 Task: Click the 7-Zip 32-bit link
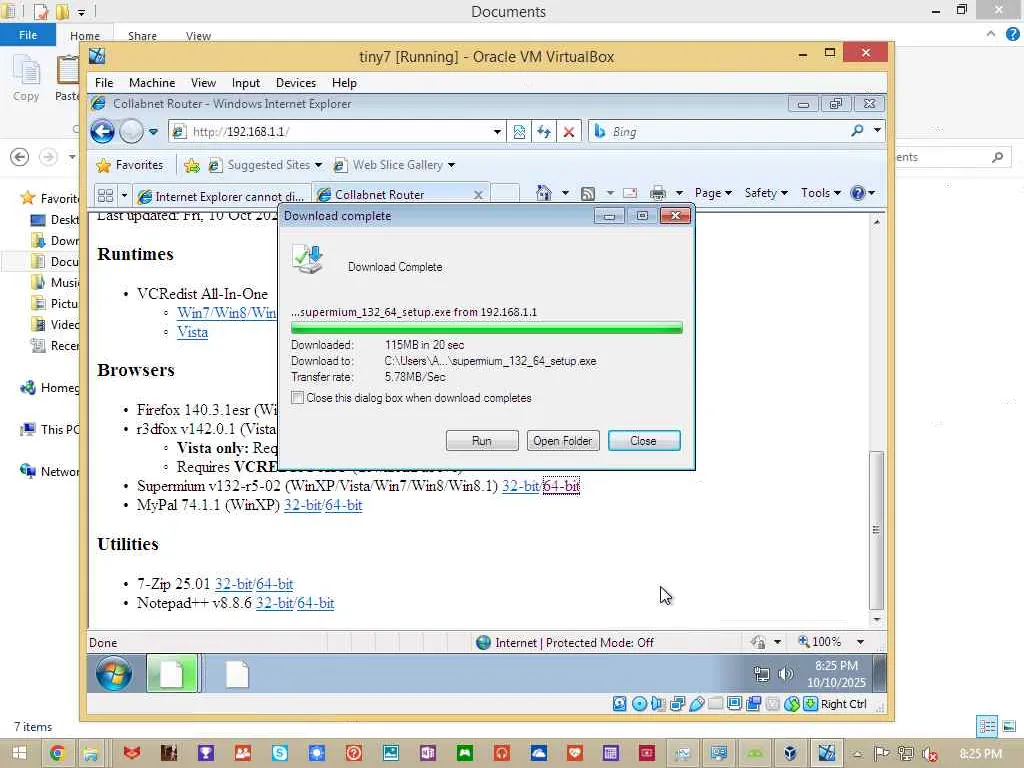(x=234, y=584)
